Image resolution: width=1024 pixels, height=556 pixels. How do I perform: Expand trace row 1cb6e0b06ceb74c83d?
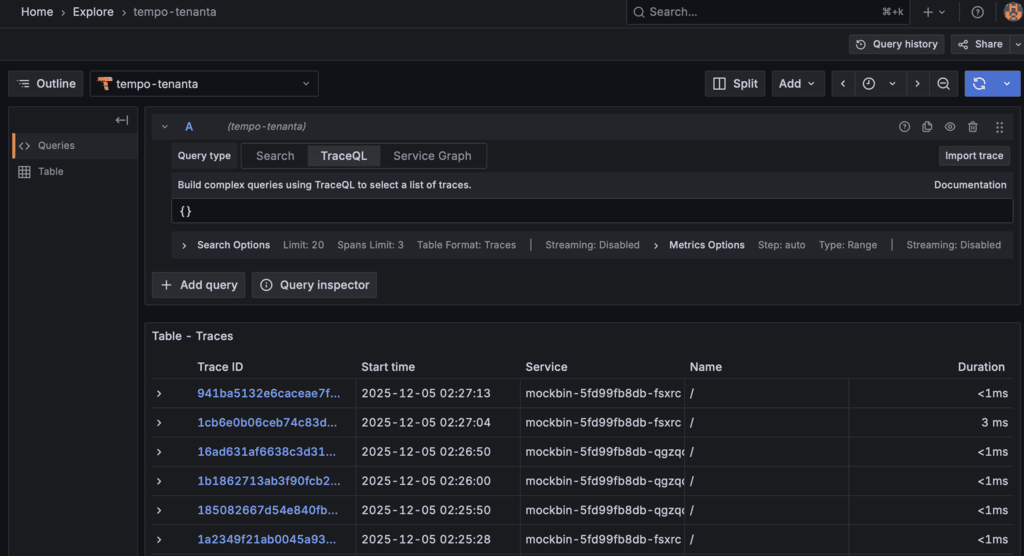pos(159,423)
